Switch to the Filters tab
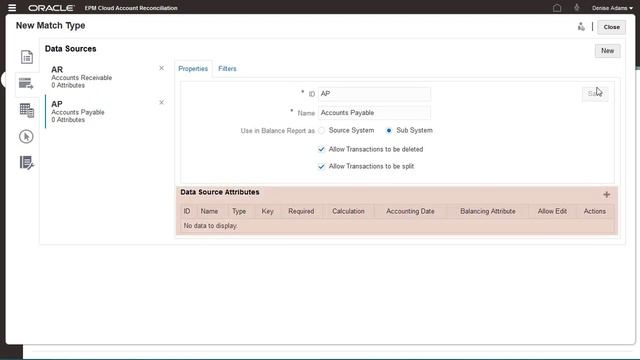Image resolution: width=640 pixels, height=360 pixels. click(x=227, y=69)
